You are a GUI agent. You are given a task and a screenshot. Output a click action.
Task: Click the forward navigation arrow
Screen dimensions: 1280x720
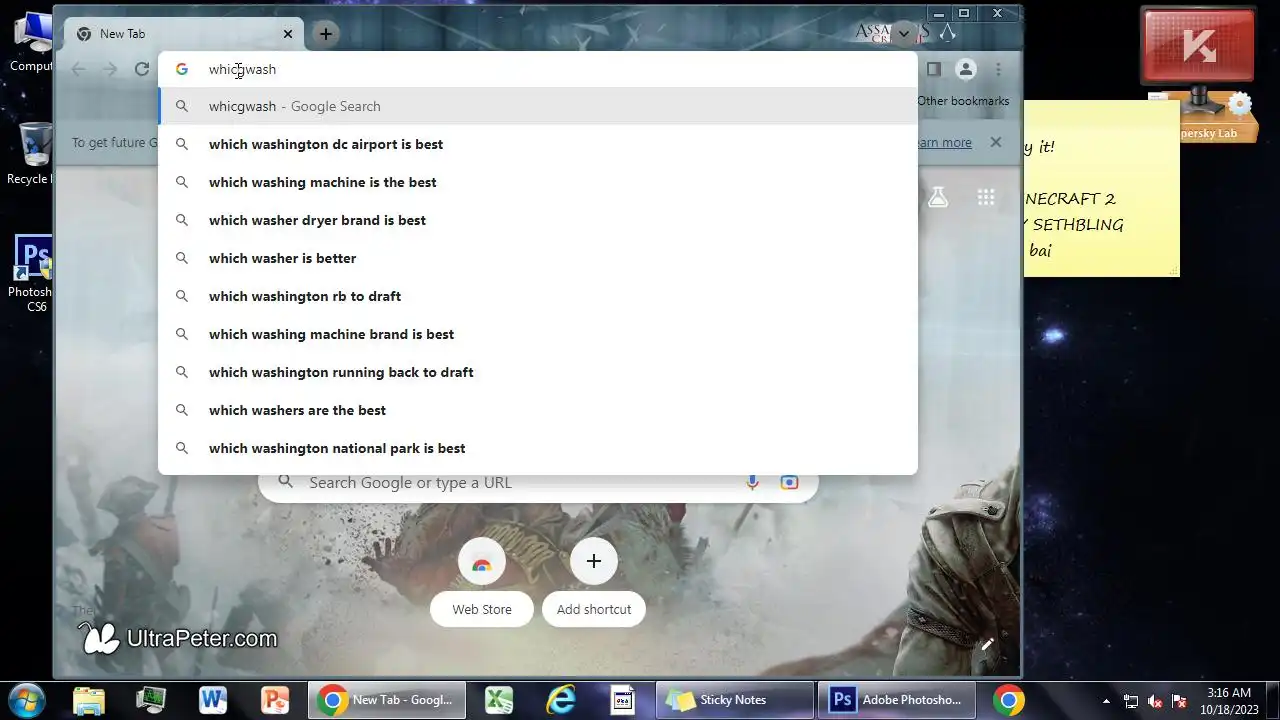pos(110,69)
